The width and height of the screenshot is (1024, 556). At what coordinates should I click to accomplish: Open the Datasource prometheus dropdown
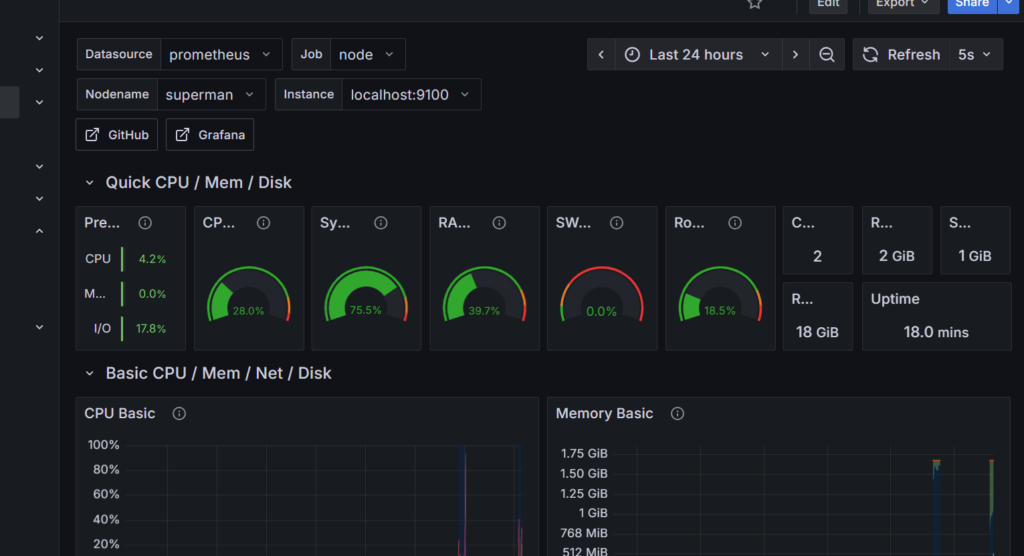coord(221,55)
